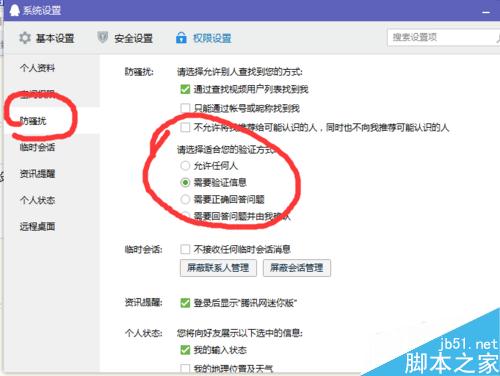This screenshot has width=500, height=376.
Task: Open 屏蔽会话管理
Action: [x=297, y=268]
